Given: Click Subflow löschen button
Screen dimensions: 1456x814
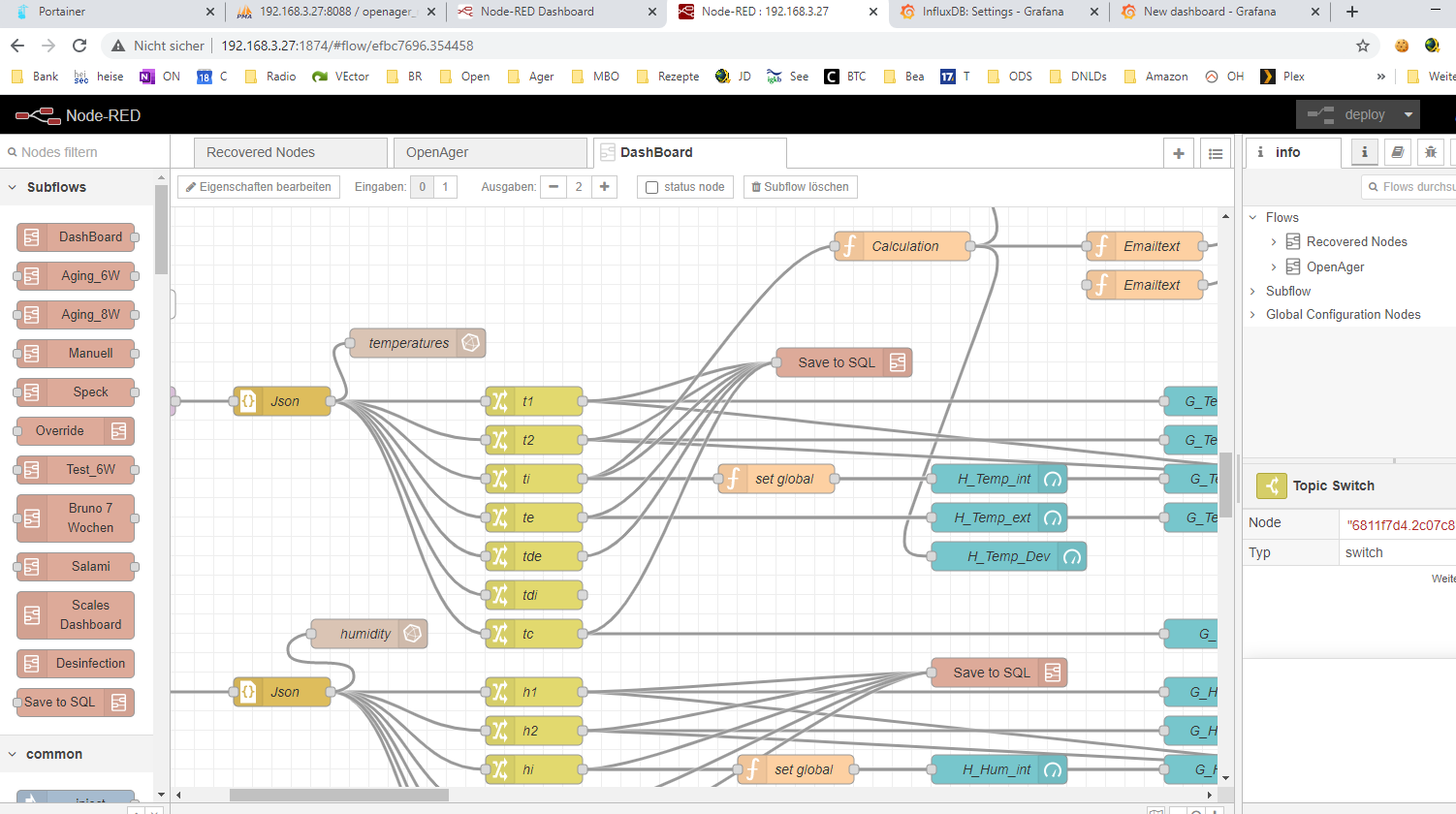Looking at the screenshot, I should tap(800, 187).
